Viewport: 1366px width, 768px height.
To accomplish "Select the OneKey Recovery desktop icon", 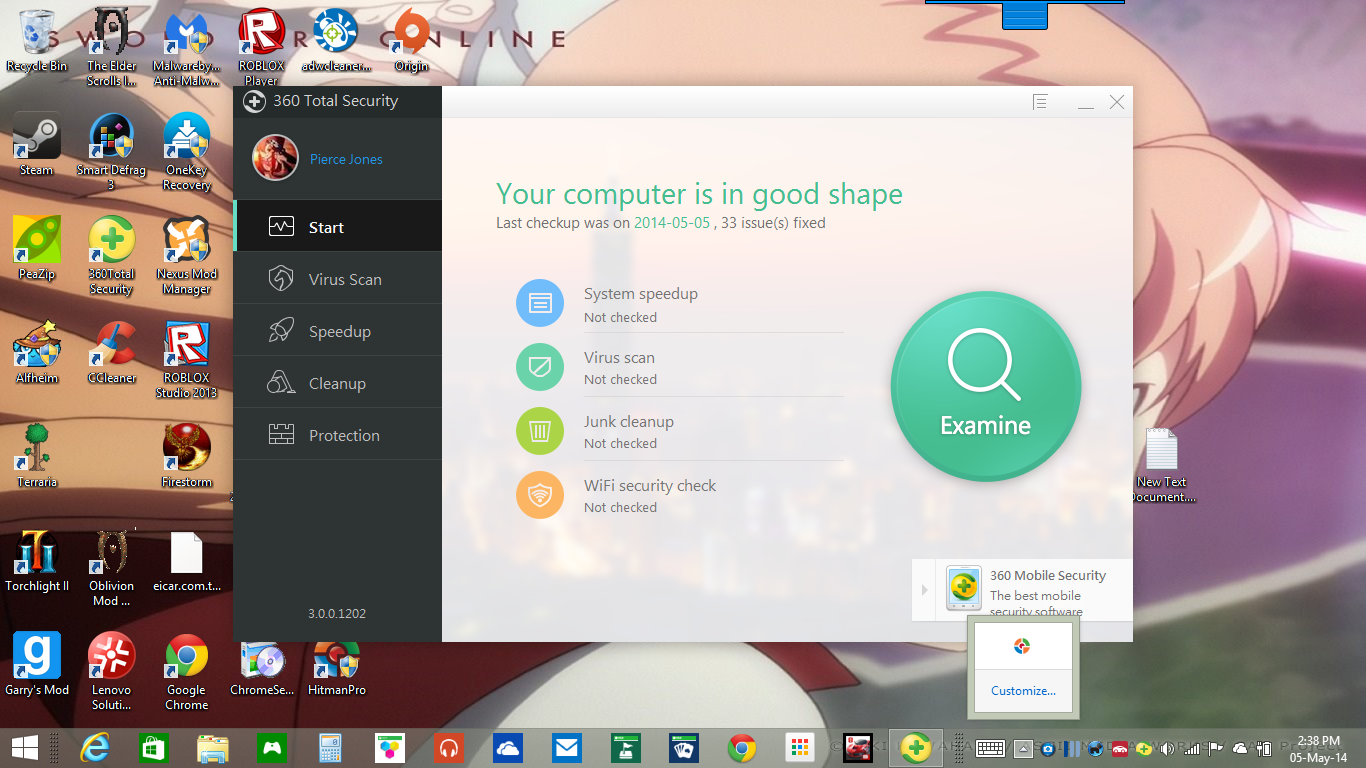I will click(x=187, y=151).
